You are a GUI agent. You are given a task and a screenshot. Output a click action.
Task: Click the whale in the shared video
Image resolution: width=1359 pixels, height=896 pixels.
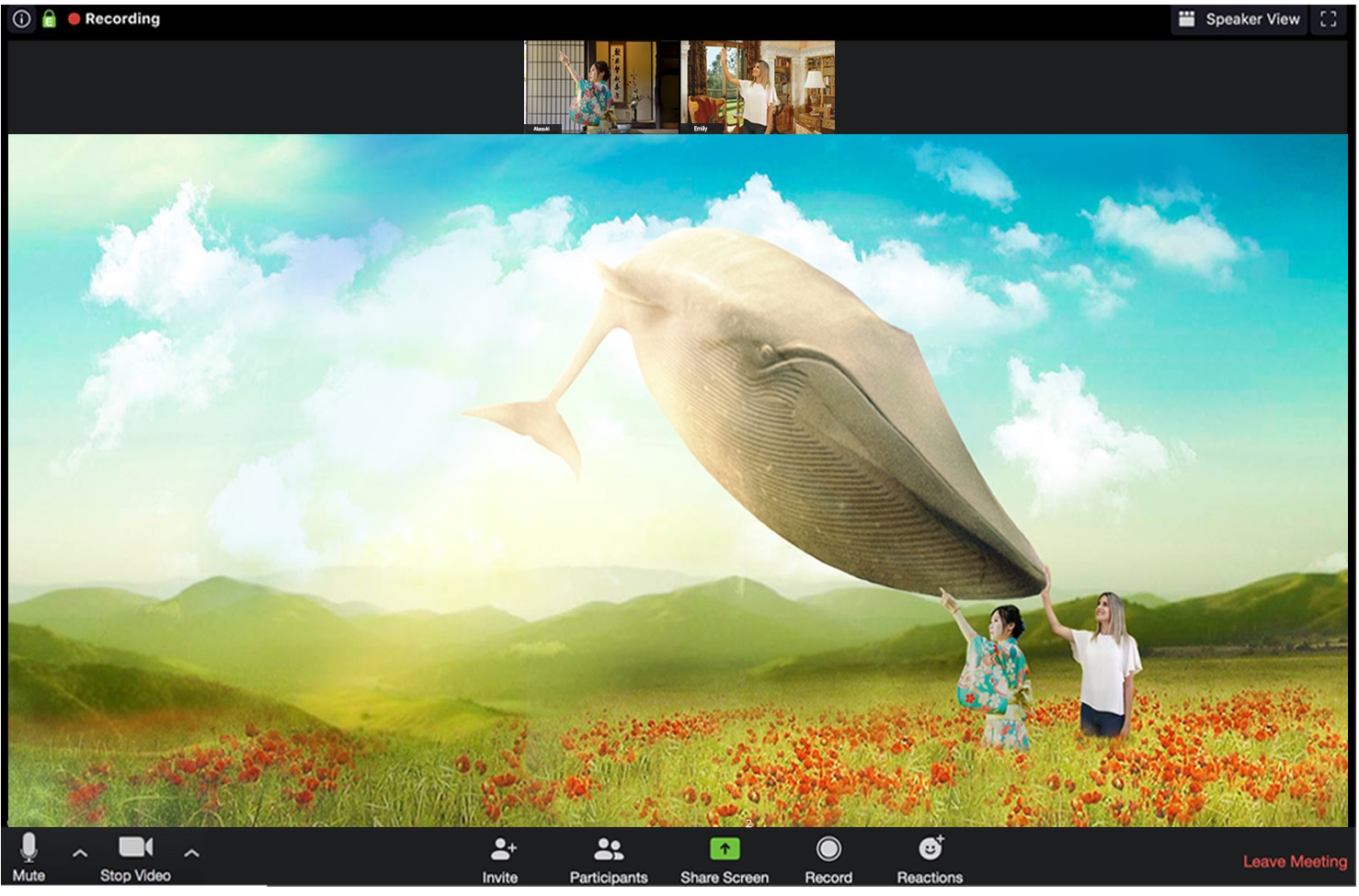pyautogui.click(x=809, y=414)
